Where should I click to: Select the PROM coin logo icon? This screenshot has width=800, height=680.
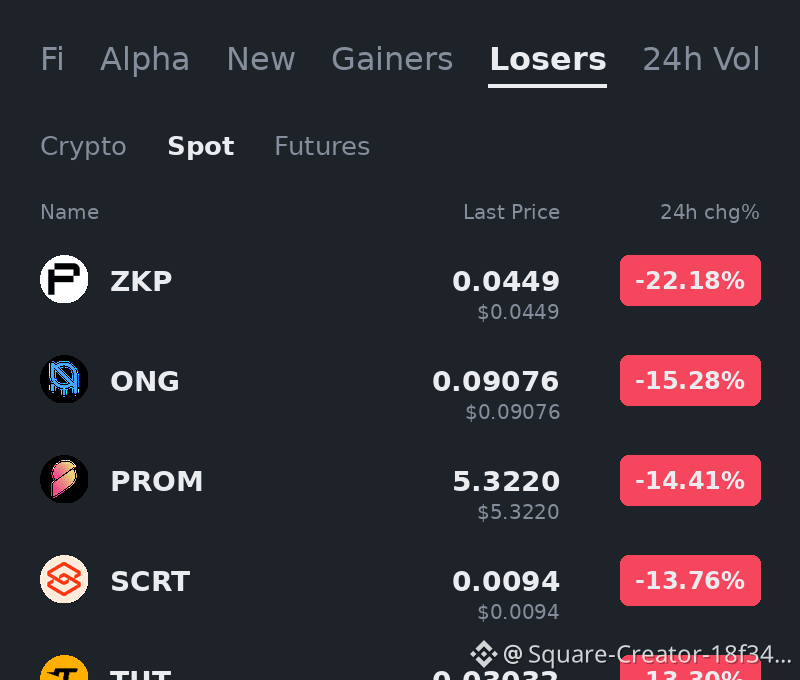(x=64, y=479)
